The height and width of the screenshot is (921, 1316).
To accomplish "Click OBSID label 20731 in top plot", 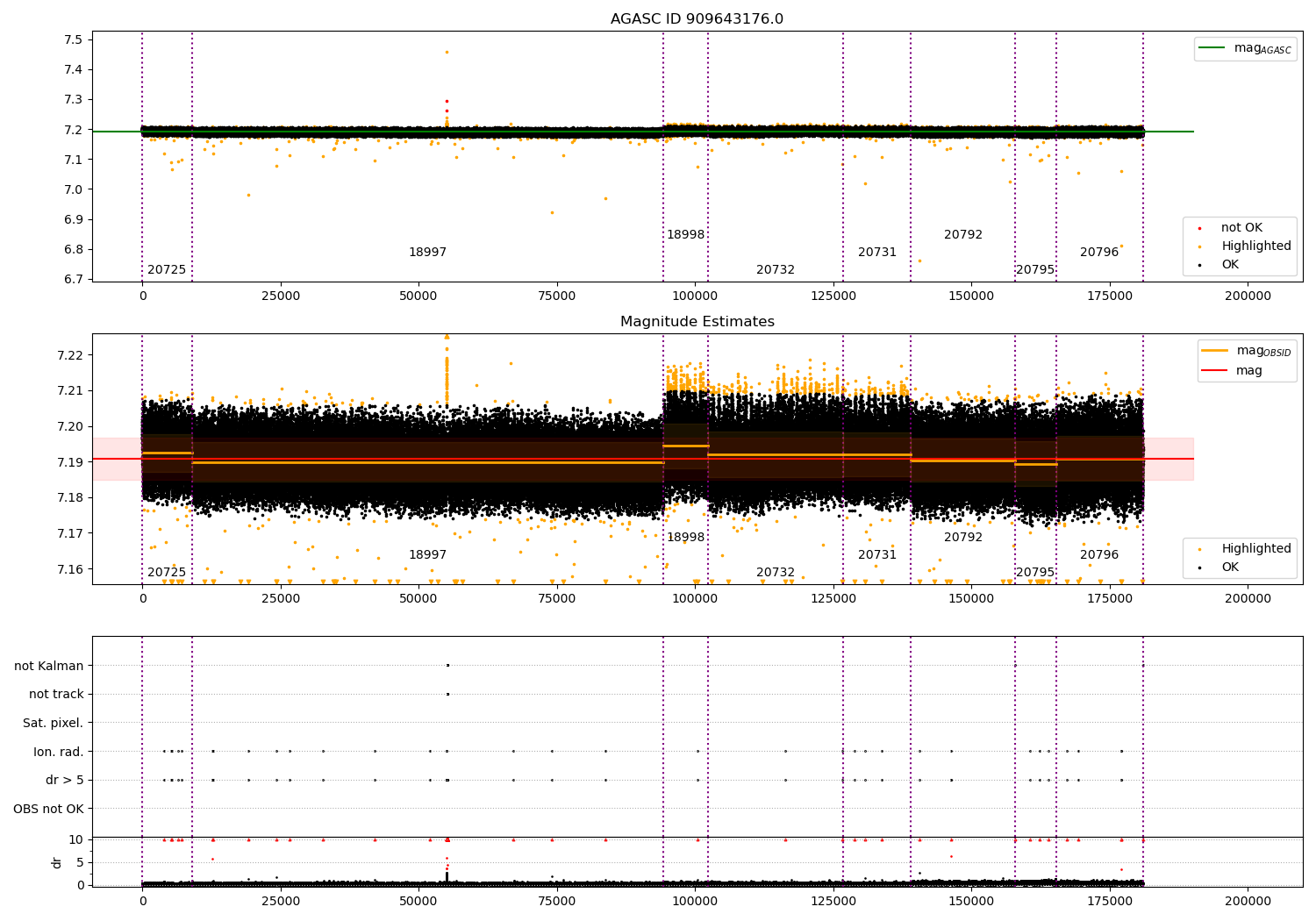I will [x=877, y=253].
